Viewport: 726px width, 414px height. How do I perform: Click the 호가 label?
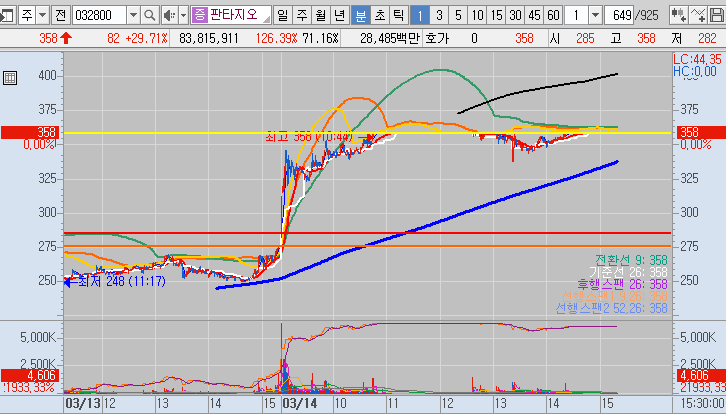pyautogui.click(x=437, y=38)
